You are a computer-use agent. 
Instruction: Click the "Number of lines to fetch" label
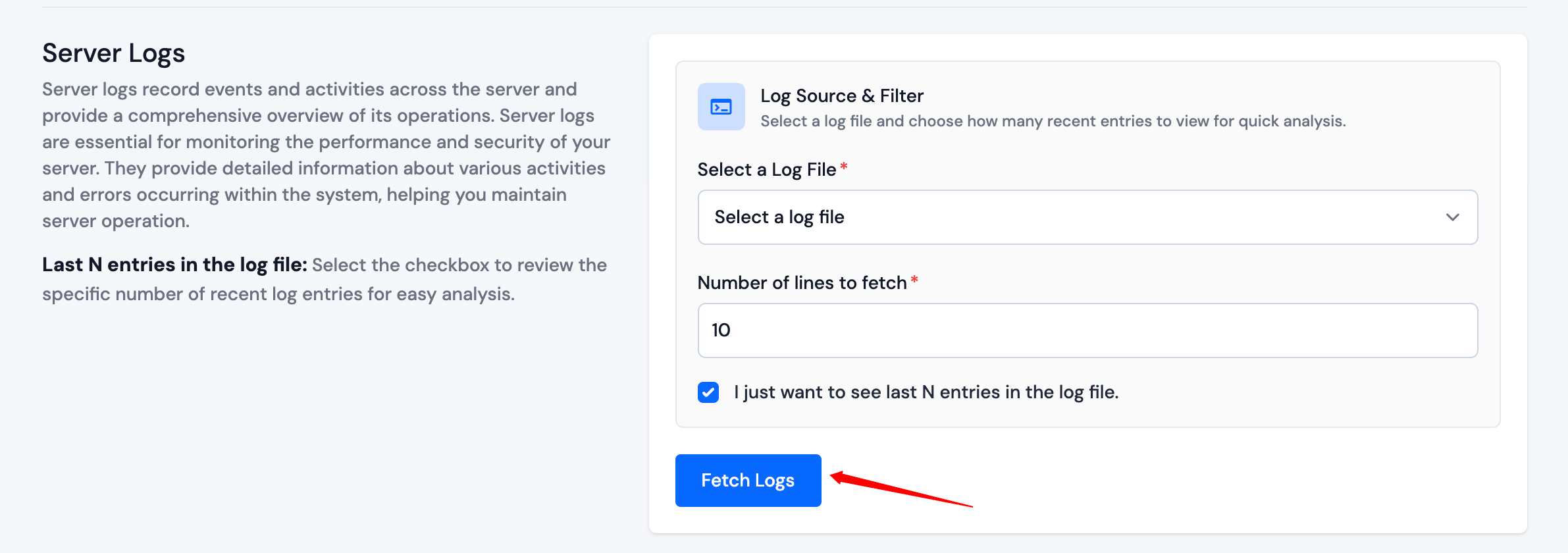point(802,283)
